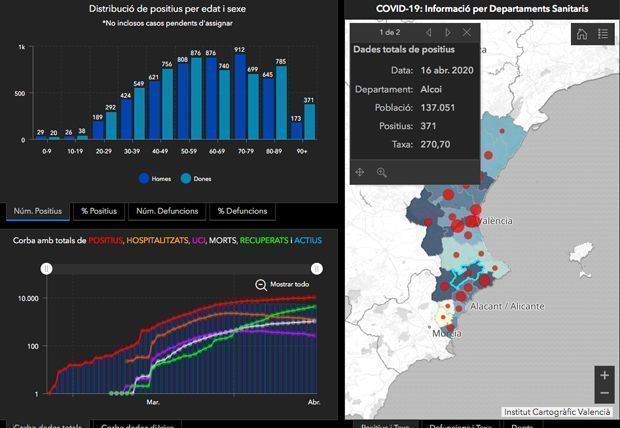Go to next popup record arrow
This screenshot has height=428, width=620.
(447, 32)
